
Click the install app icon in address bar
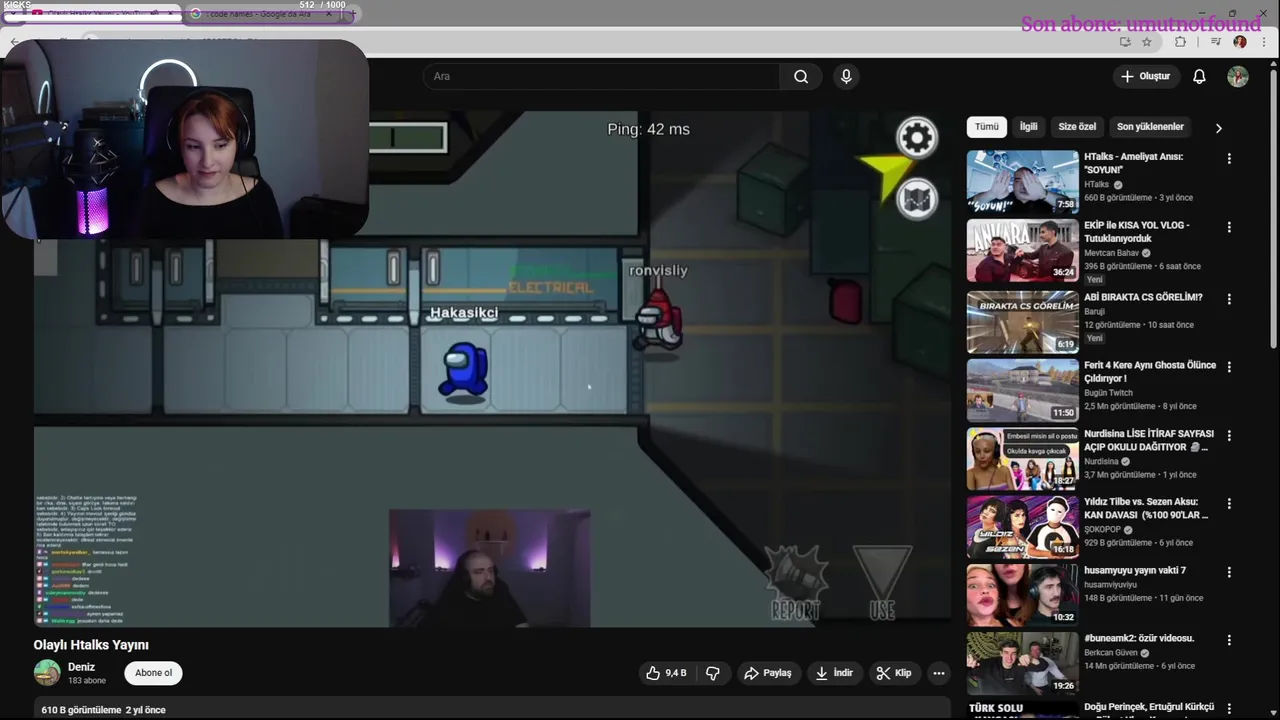click(1125, 42)
